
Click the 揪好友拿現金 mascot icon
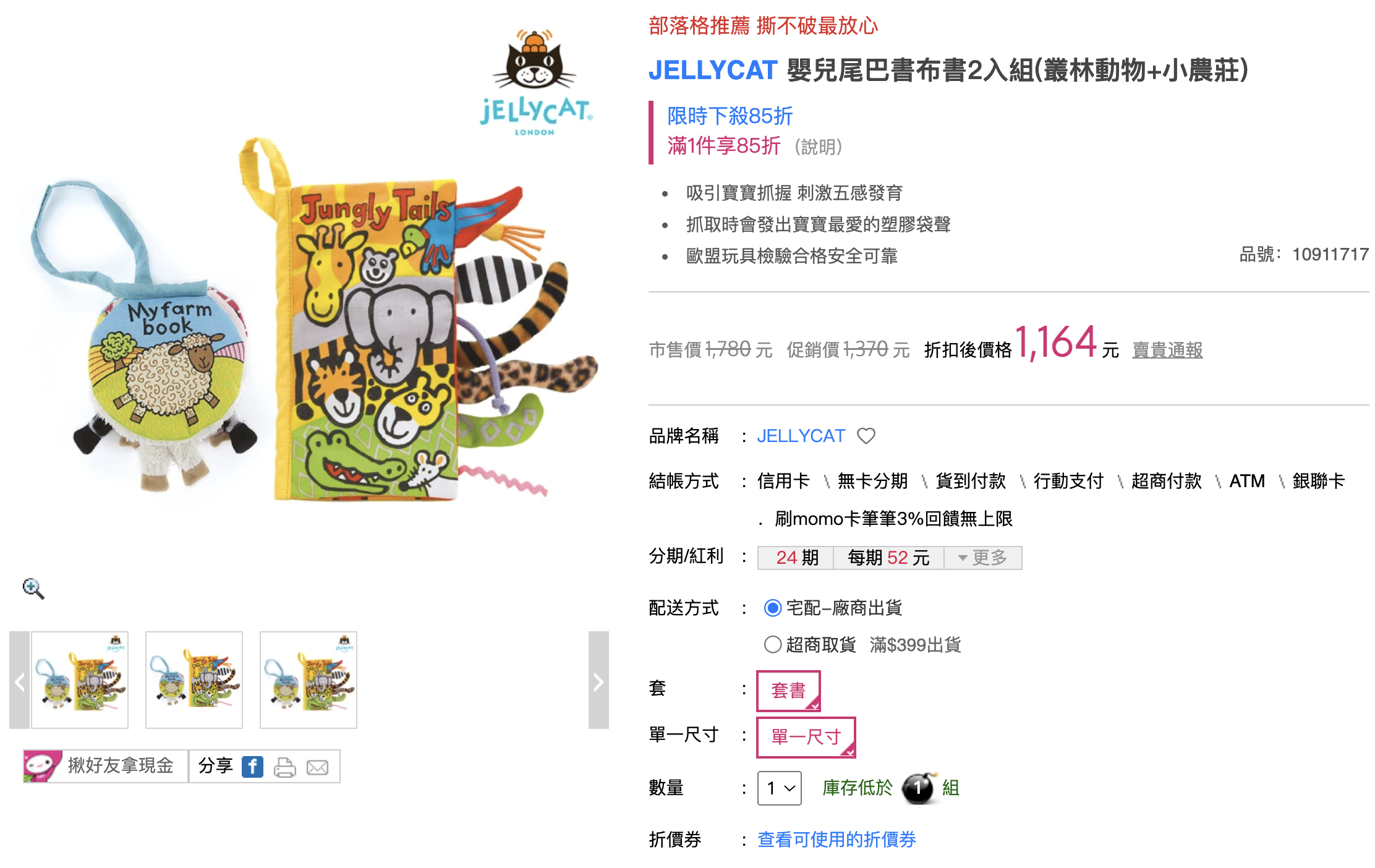point(41,766)
